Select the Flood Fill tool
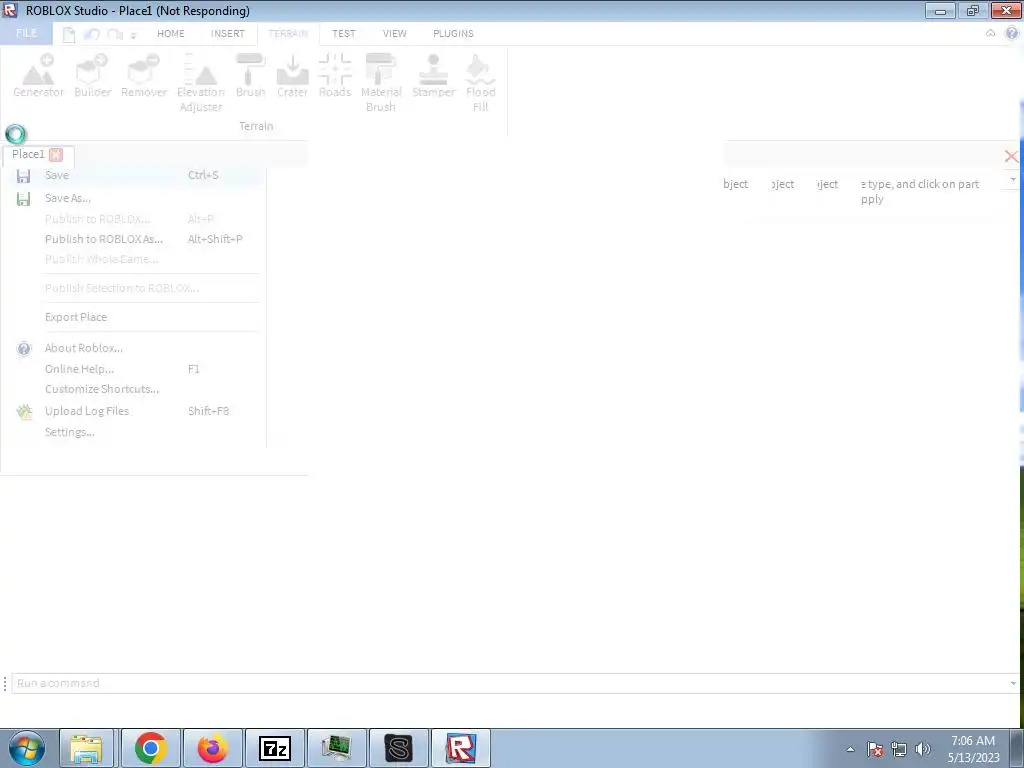Viewport: 1024px width, 768px height. click(x=480, y=83)
